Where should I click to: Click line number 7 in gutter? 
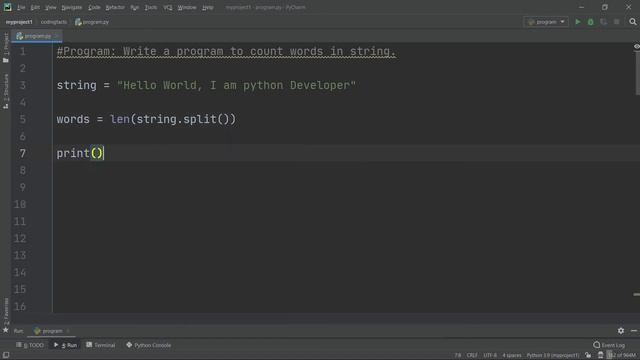(x=22, y=153)
